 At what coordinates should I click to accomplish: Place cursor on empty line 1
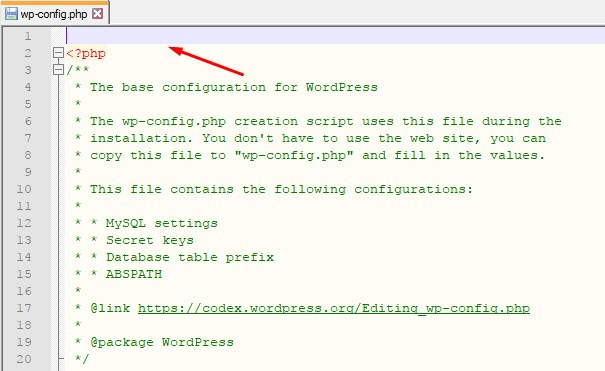335,36
